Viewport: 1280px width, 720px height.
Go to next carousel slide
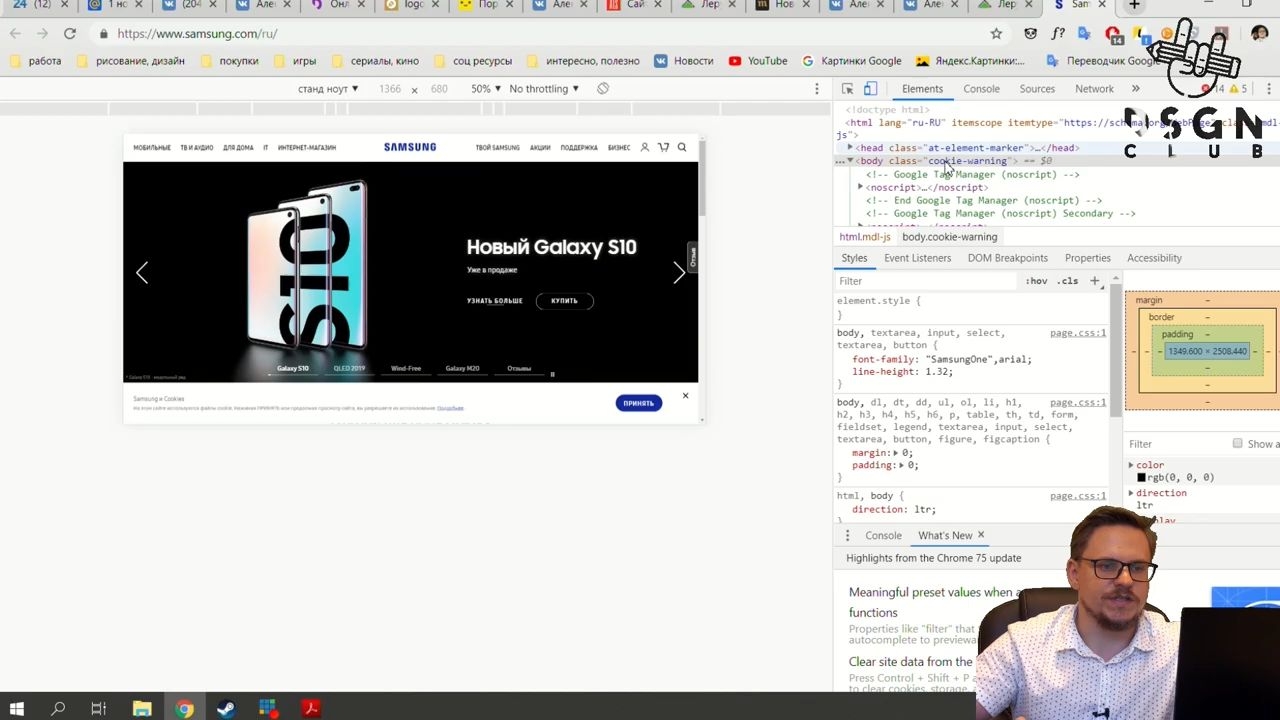pyautogui.click(x=679, y=272)
